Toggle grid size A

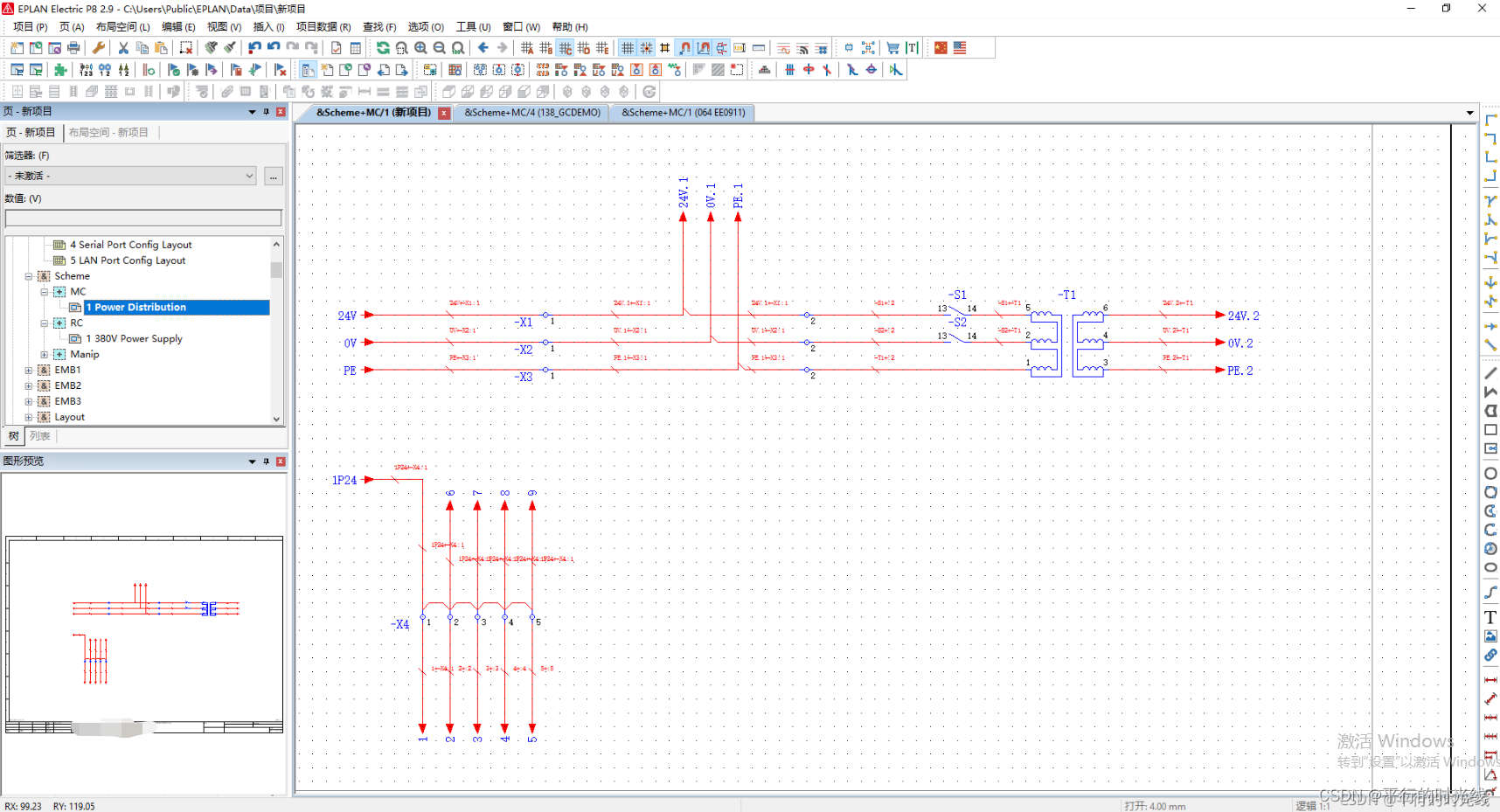click(527, 48)
